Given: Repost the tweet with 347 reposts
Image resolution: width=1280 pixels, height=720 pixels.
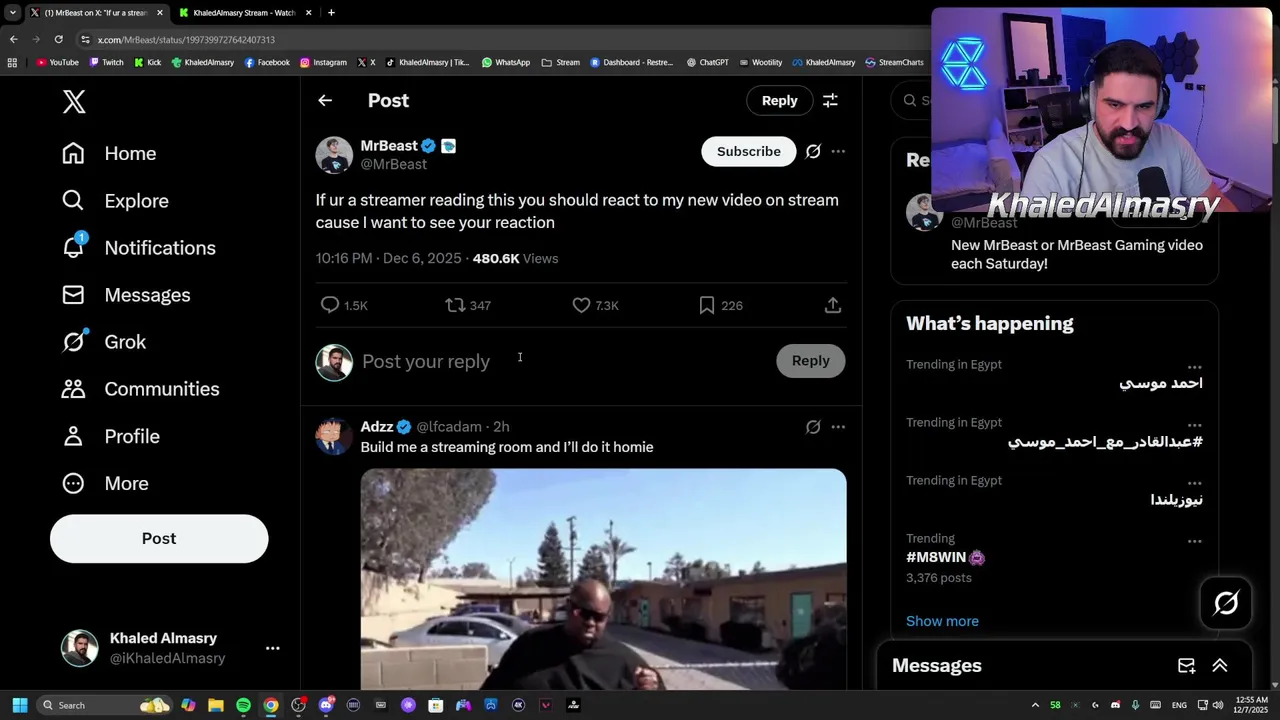Looking at the screenshot, I should (x=455, y=305).
